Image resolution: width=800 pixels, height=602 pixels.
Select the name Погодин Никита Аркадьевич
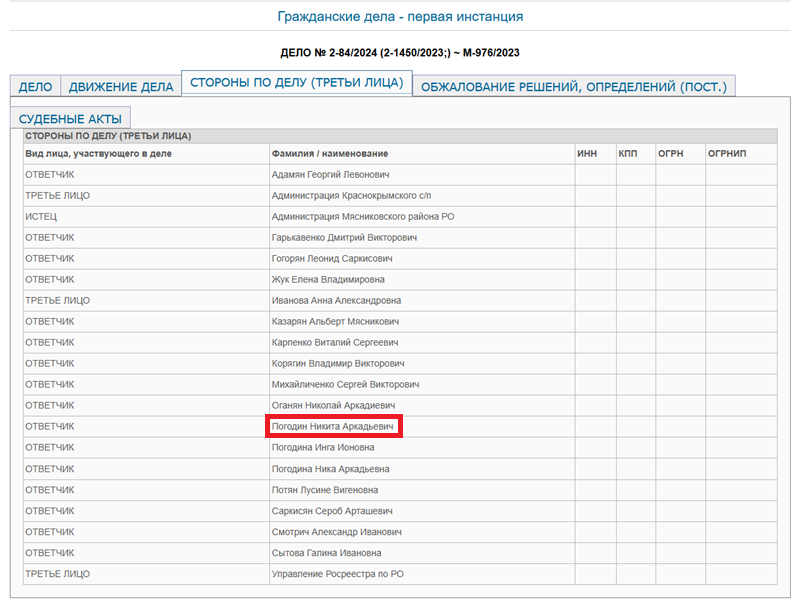pyautogui.click(x=334, y=427)
